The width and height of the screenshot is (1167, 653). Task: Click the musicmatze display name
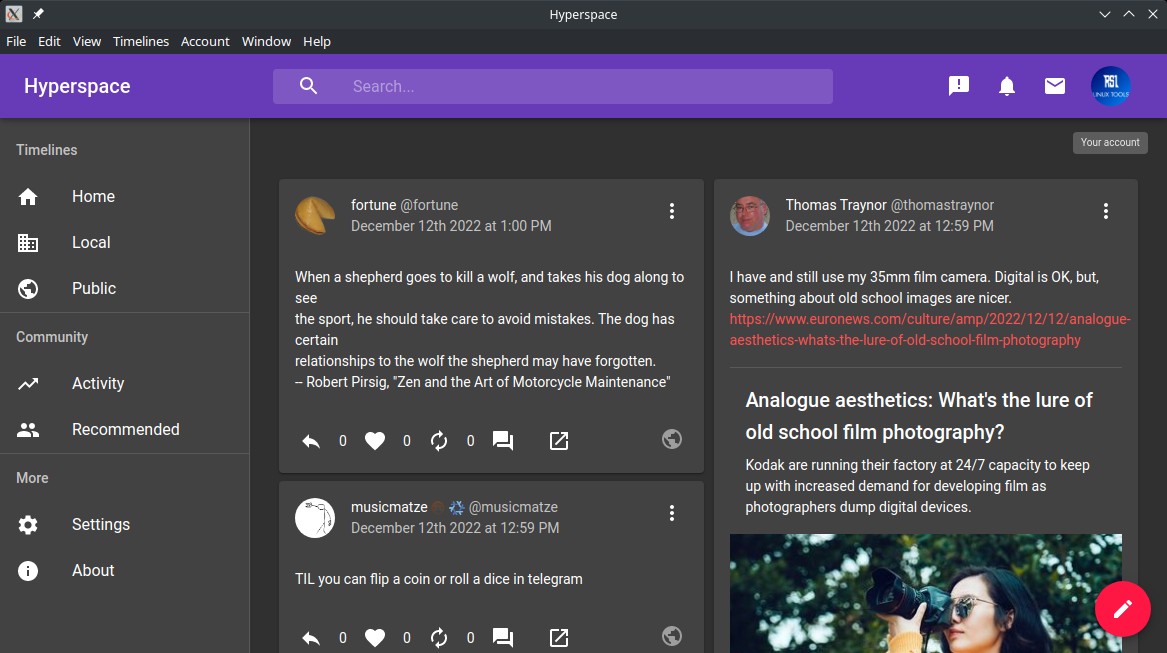[389, 507]
